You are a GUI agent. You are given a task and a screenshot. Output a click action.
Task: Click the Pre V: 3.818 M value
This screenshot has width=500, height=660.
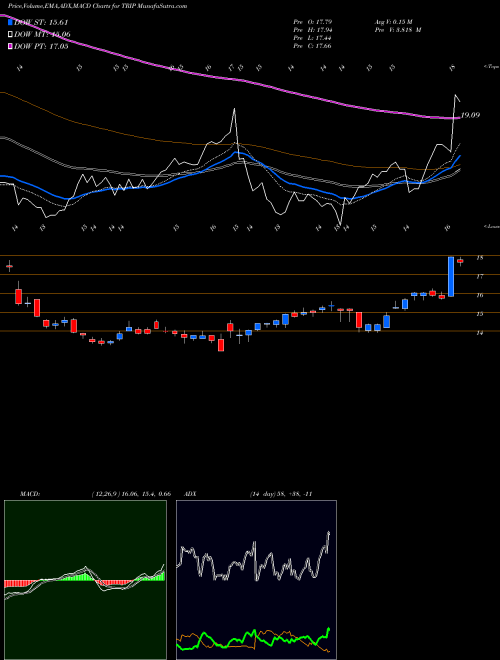[x=398, y=29]
